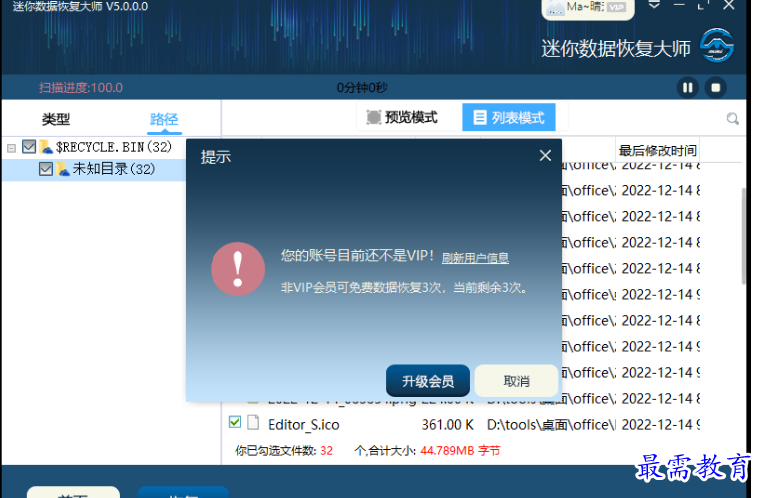The image size is (759, 498).
Task: Sort by the 最后修改时间 column header
Action: 657,151
